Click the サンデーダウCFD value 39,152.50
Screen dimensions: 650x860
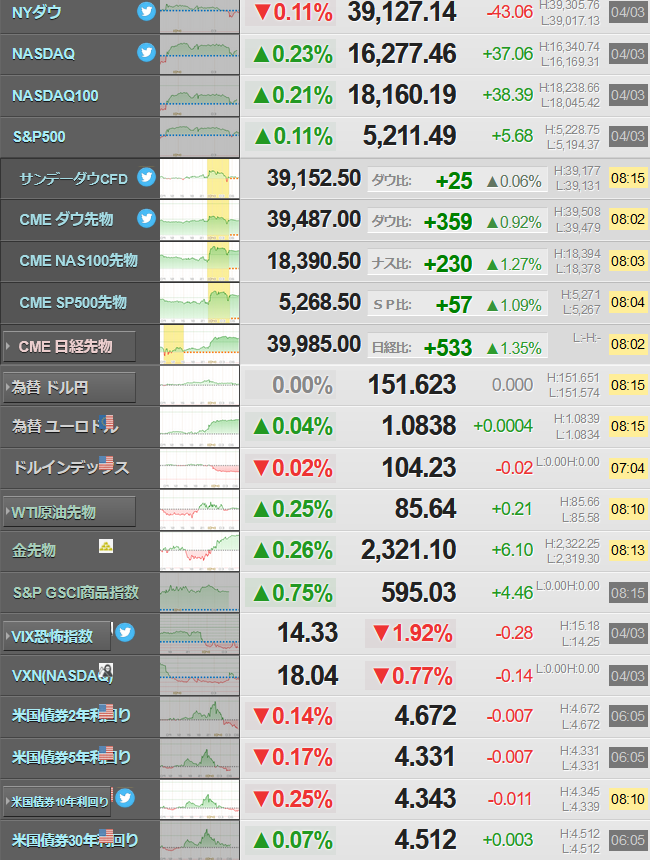point(314,178)
